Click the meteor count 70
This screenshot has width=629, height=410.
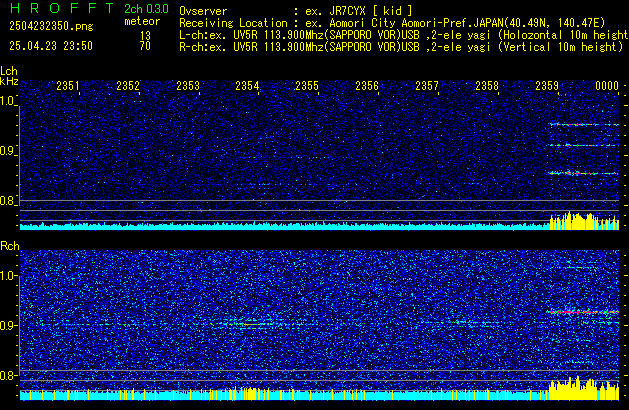pos(145,46)
